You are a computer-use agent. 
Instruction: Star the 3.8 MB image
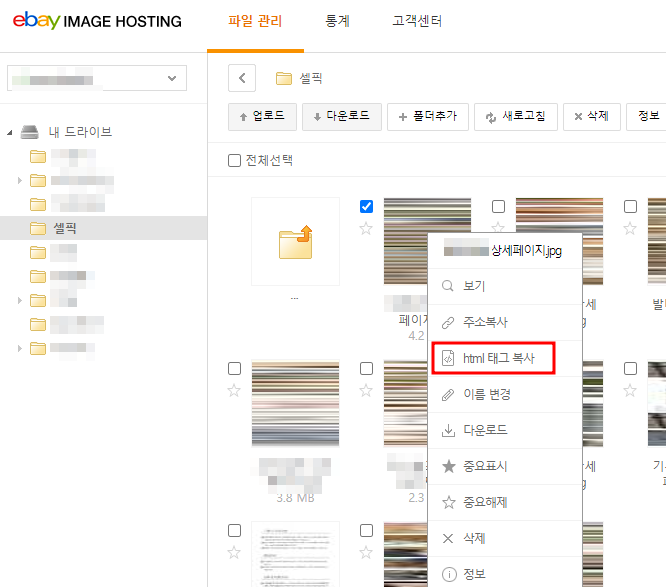(234, 390)
